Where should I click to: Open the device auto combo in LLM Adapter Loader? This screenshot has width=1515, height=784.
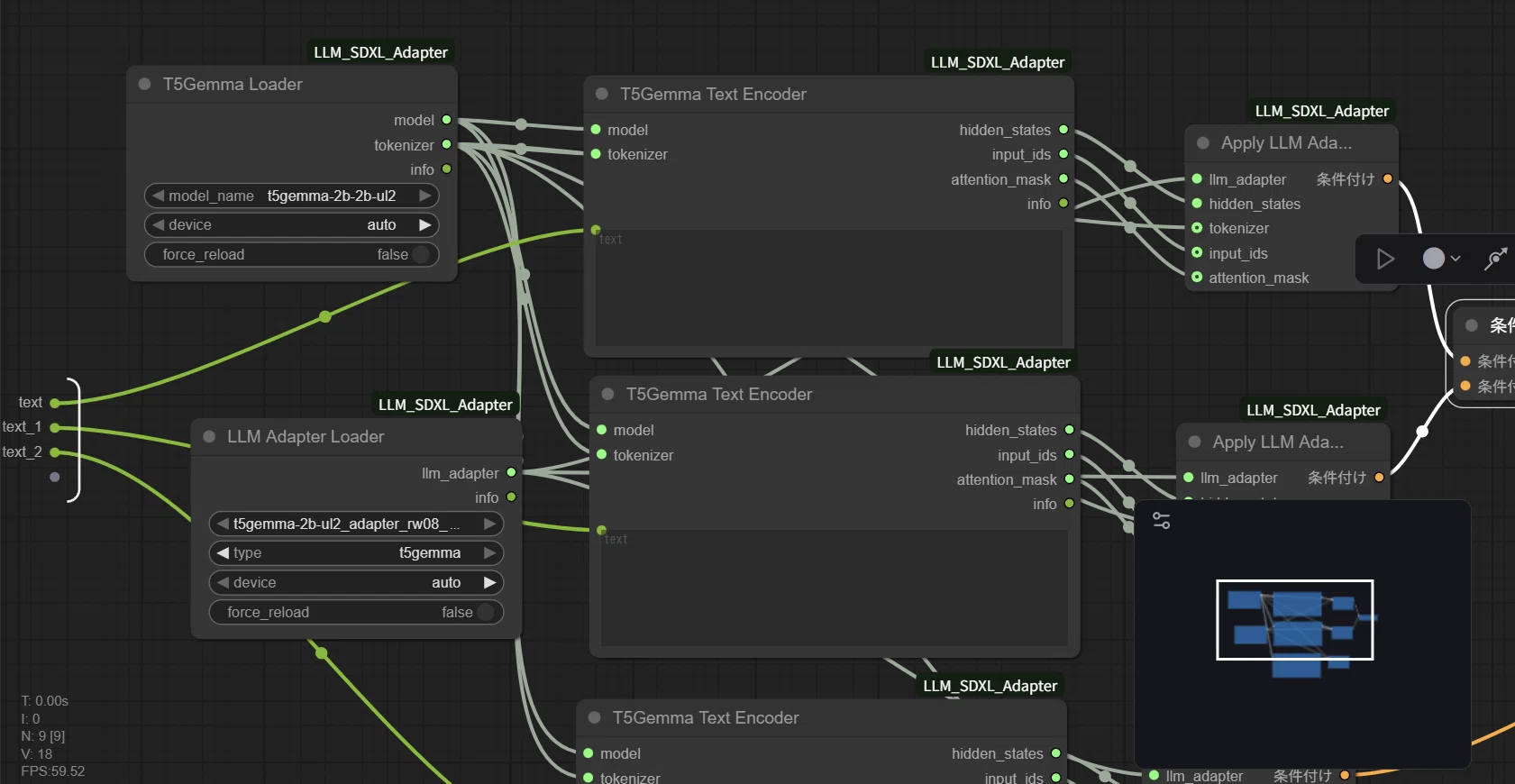356,583
